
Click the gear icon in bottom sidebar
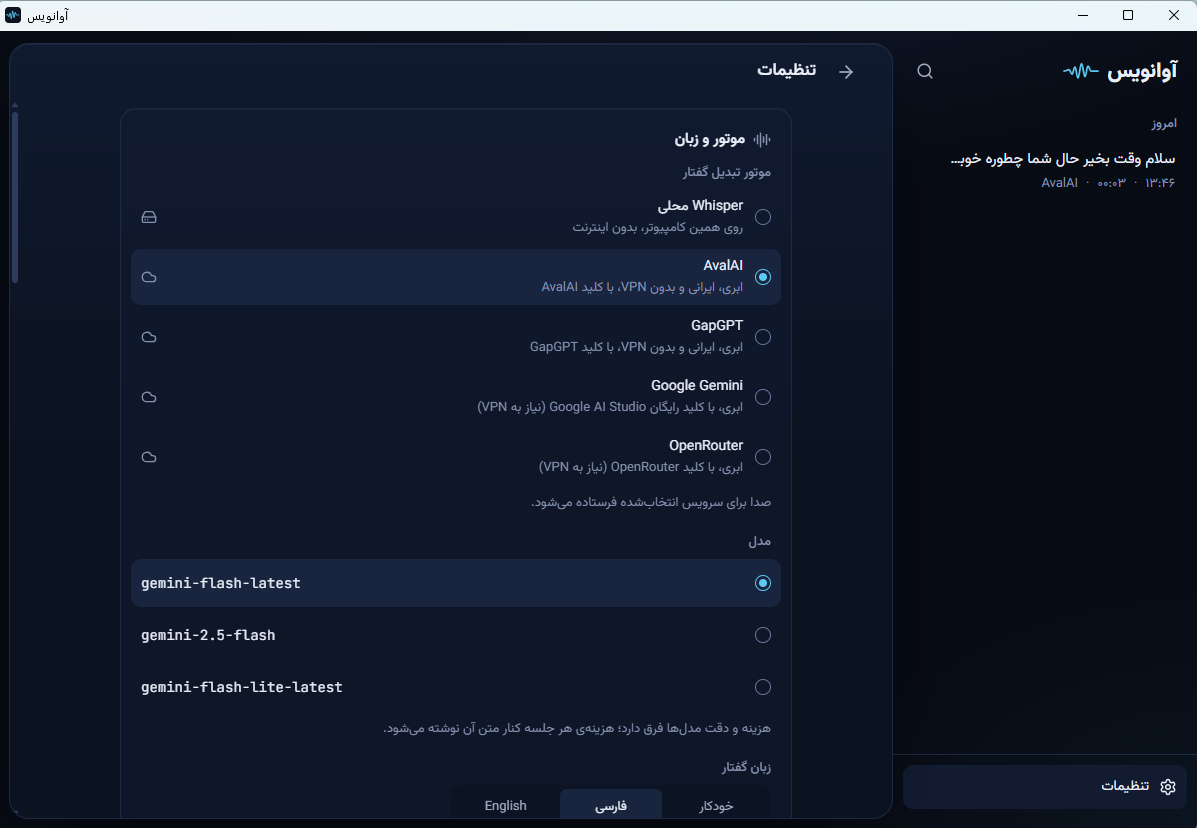pos(1167,787)
